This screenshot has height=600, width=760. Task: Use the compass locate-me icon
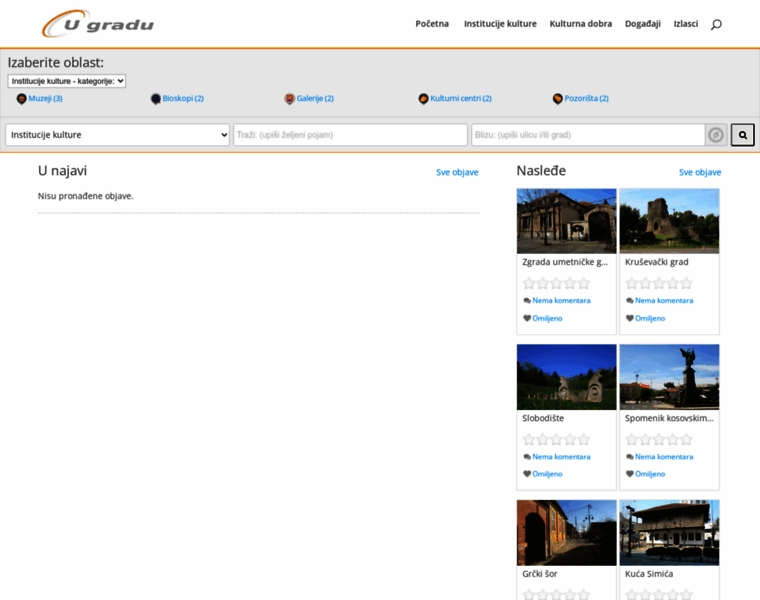pyautogui.click(x=716, y=135)
